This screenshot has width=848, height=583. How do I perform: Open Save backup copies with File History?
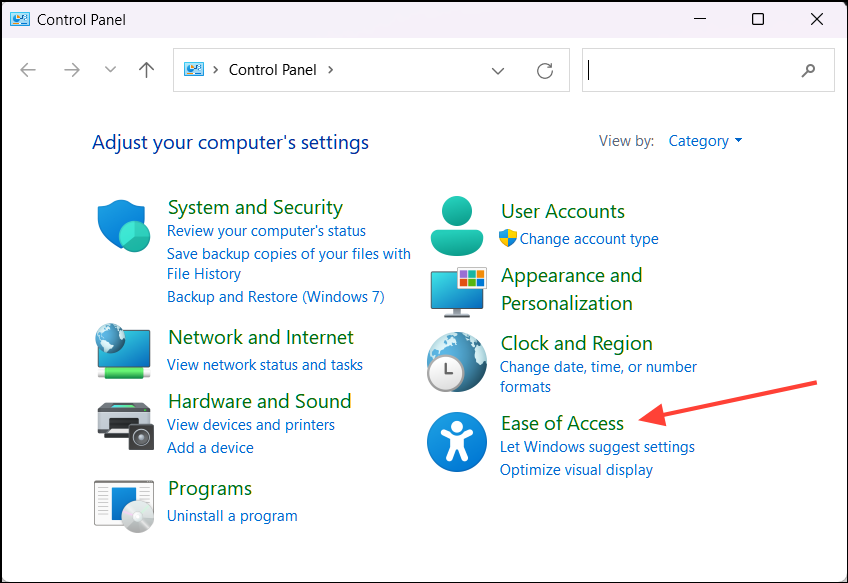[x=289, y=264]
